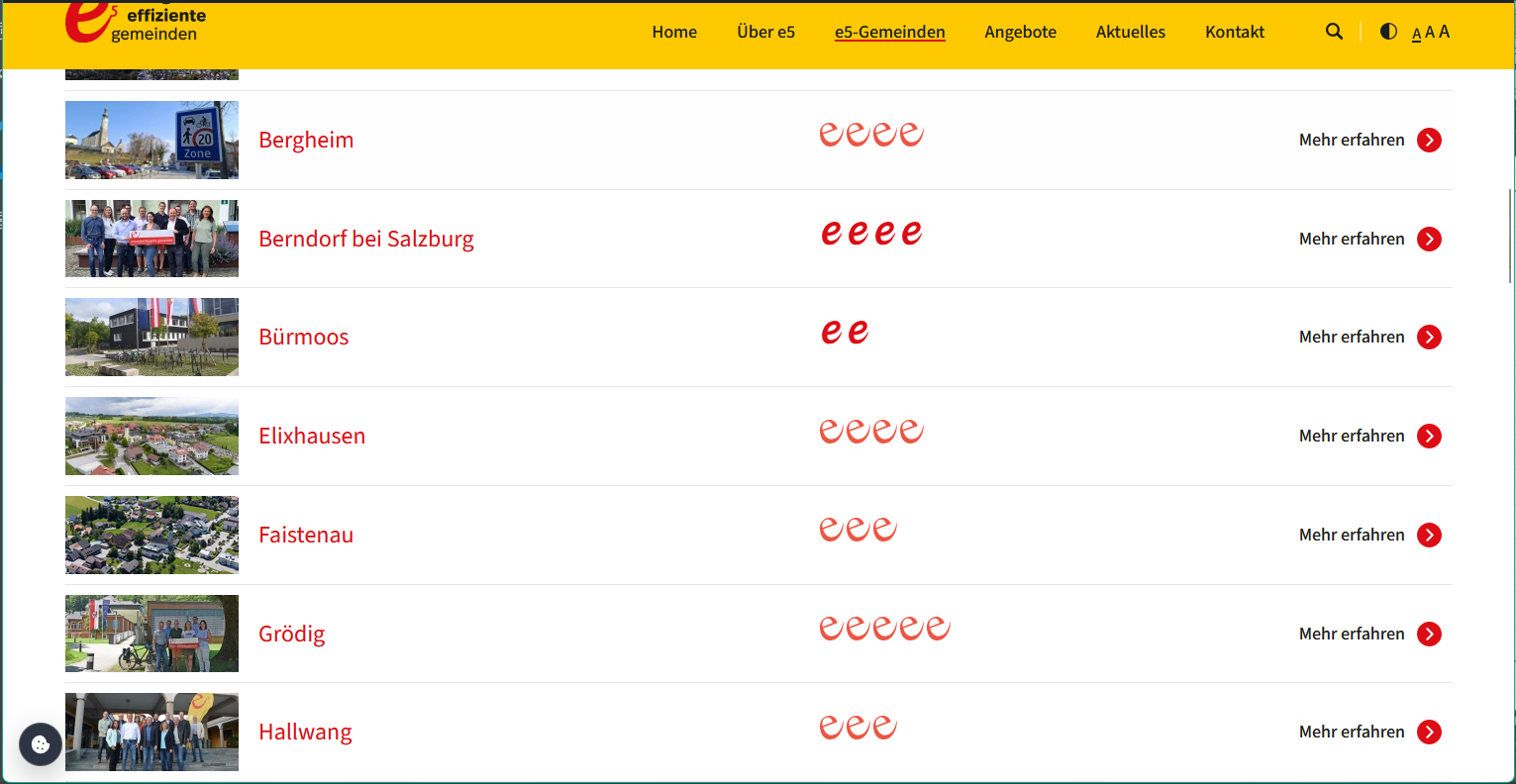Click red arrow icon for Bergheim
Screen dimensions: 1516x784
tap(1429, 141)
